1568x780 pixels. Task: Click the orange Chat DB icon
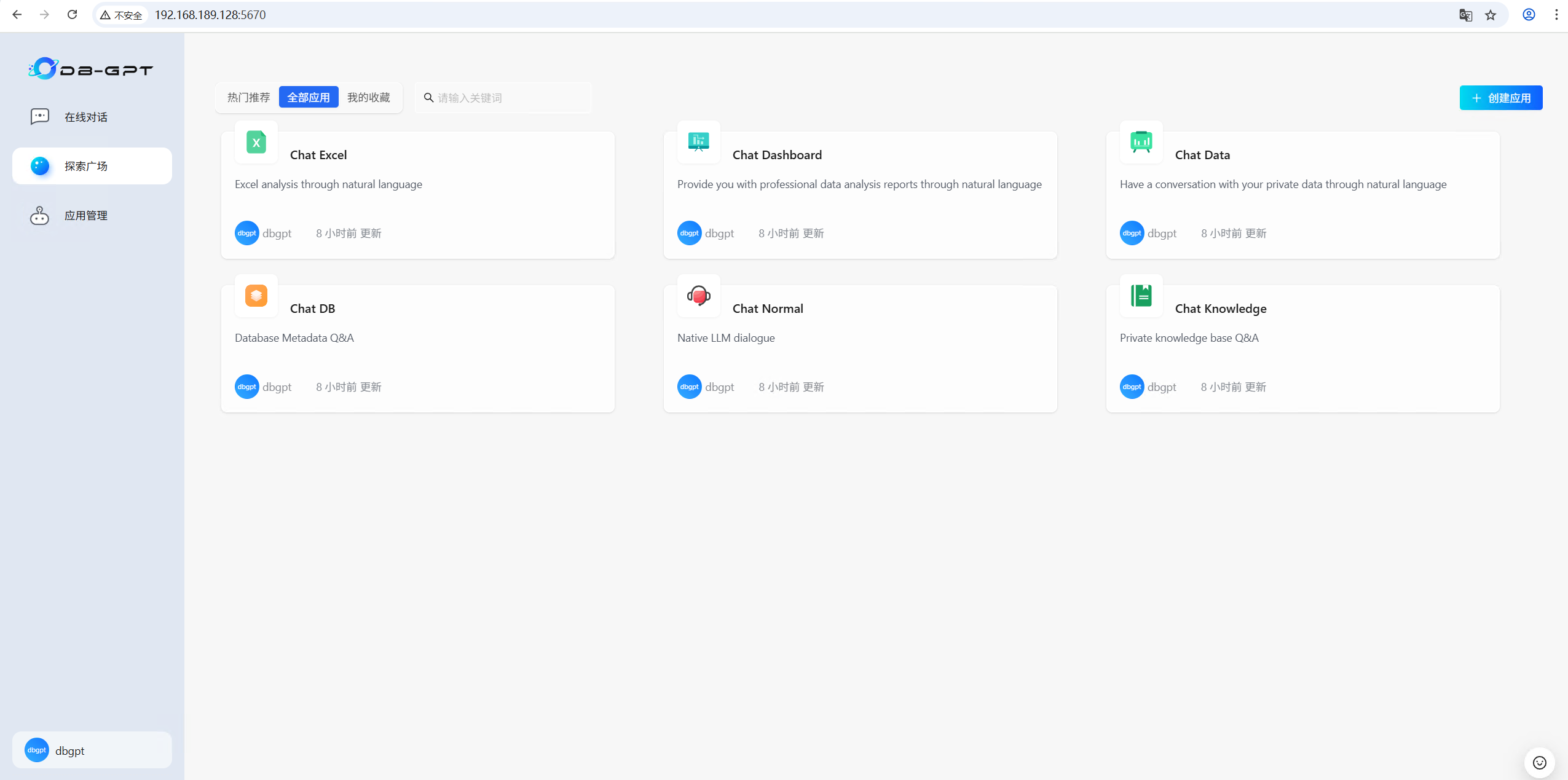tap(256, 296)
